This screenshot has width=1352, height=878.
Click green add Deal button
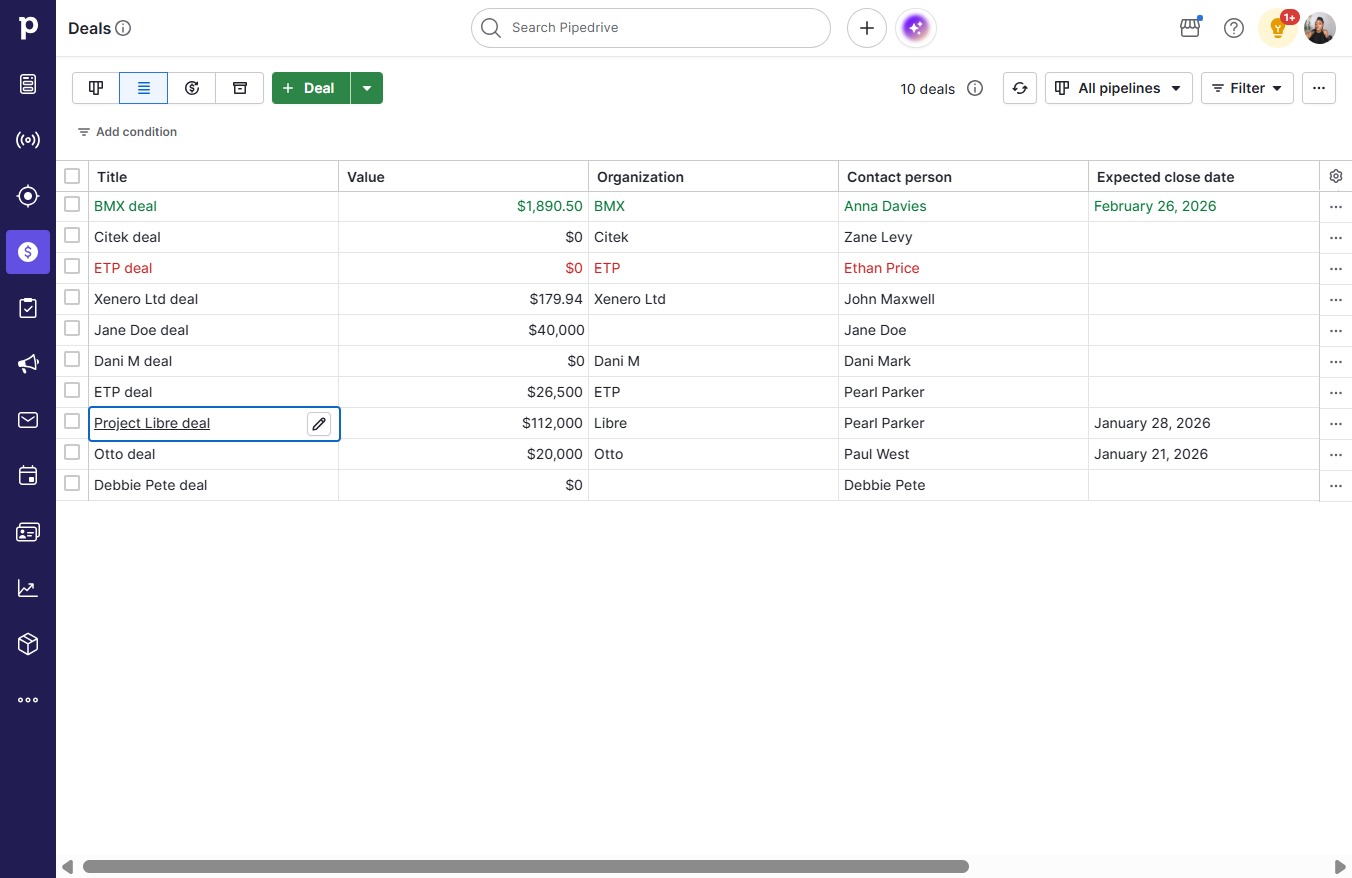click(x=311, y=88)
